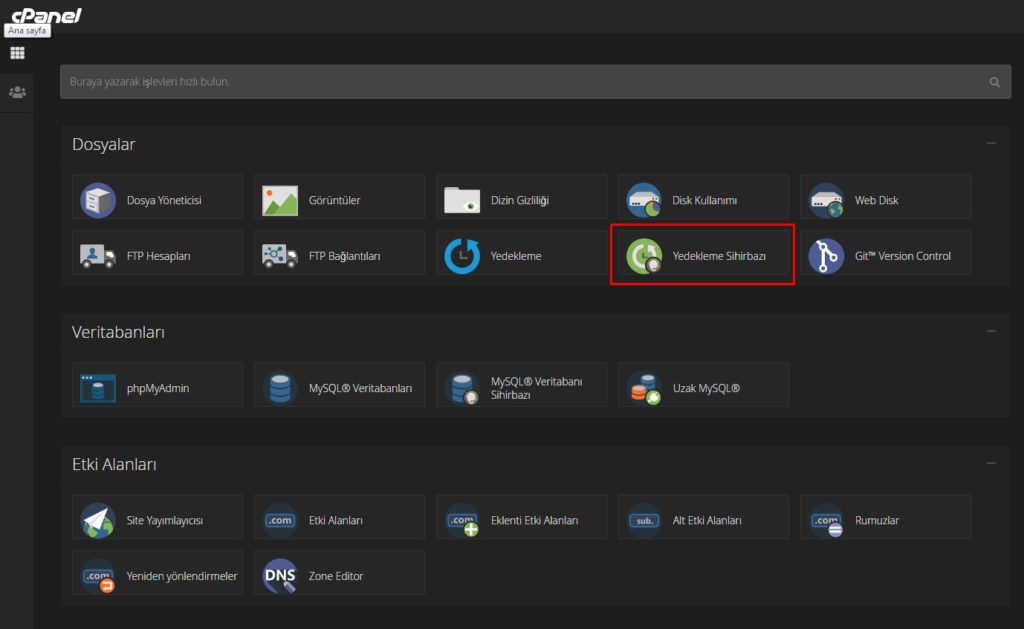Click the FTP Hesapları link text
1024x629 pixels.
159,256
